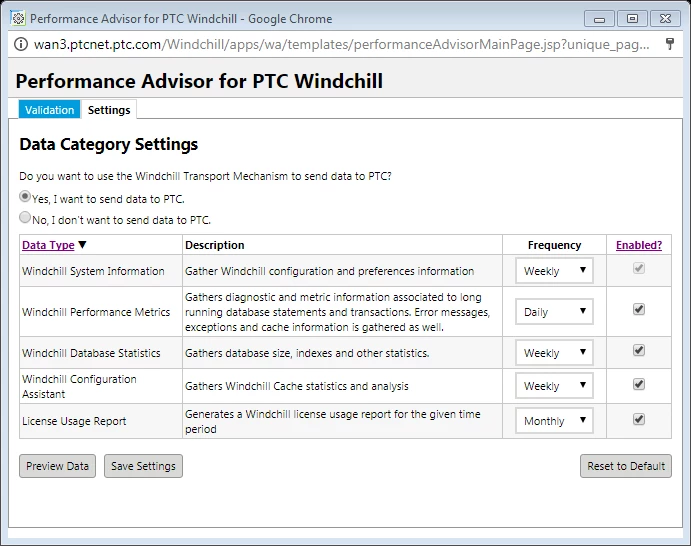This screenshot has width=691, height=546.
Task: Click the Reset to Default button
Action: (626, 466)
